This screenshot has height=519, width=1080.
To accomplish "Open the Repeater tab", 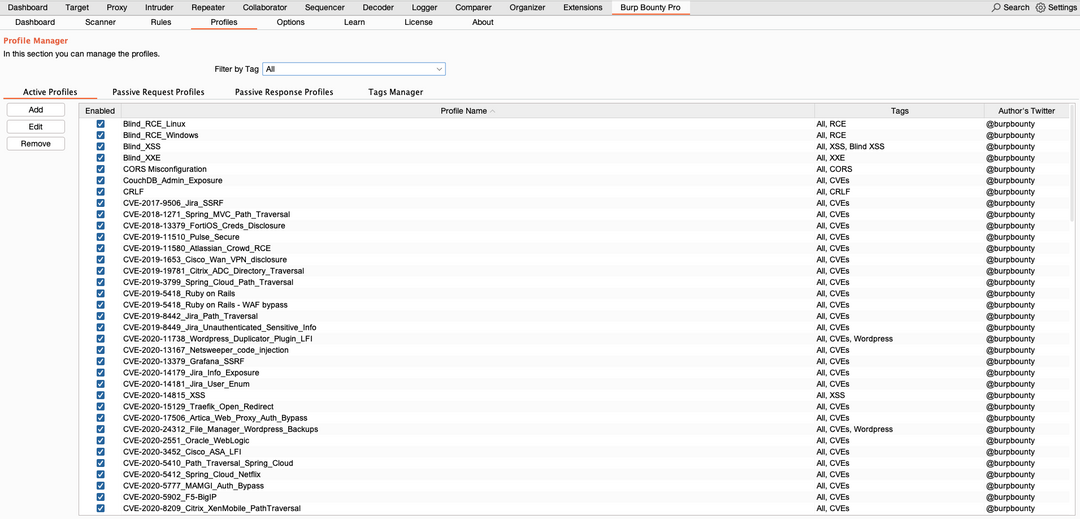I will (208, 7).
